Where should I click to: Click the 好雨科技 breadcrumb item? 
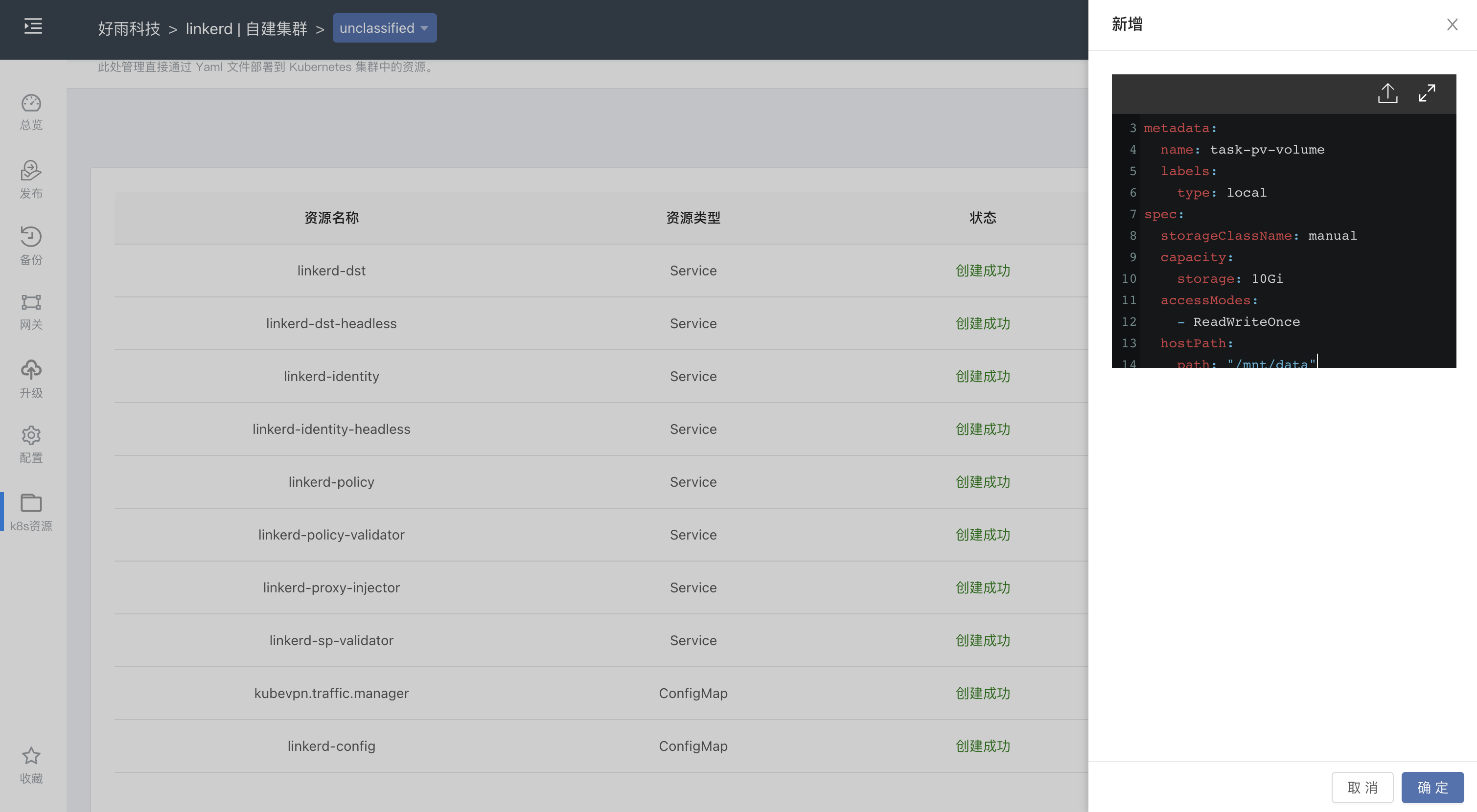click(x=129, y=29)
